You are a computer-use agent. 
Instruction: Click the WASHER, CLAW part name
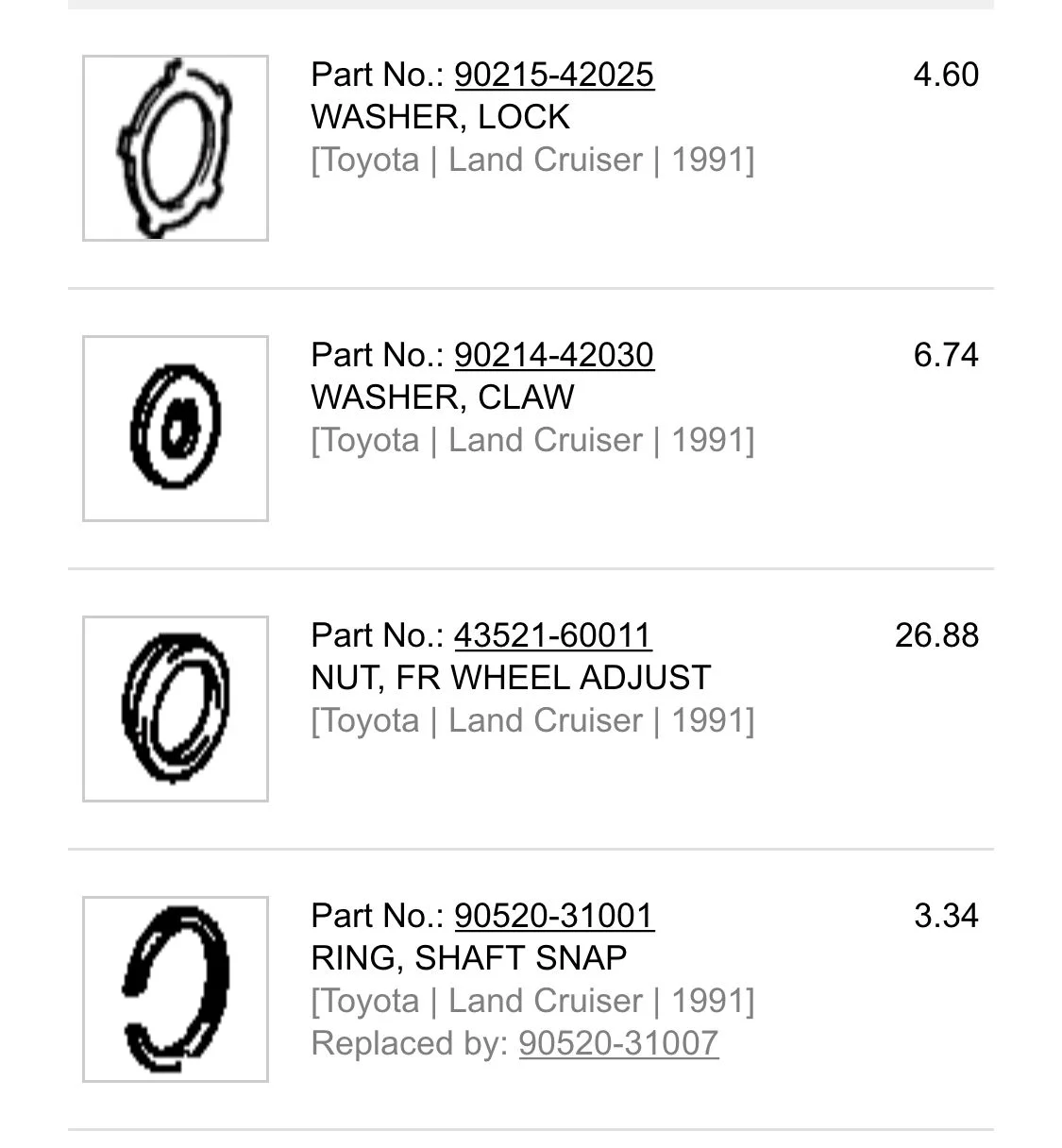point(442,397)
